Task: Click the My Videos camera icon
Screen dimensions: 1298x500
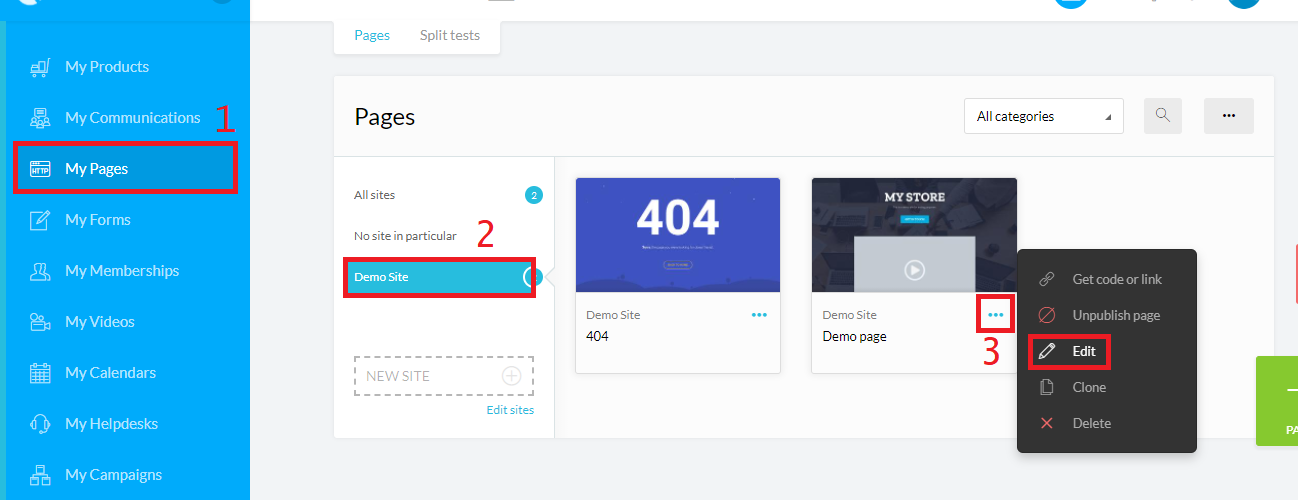Action: point(40,322)
